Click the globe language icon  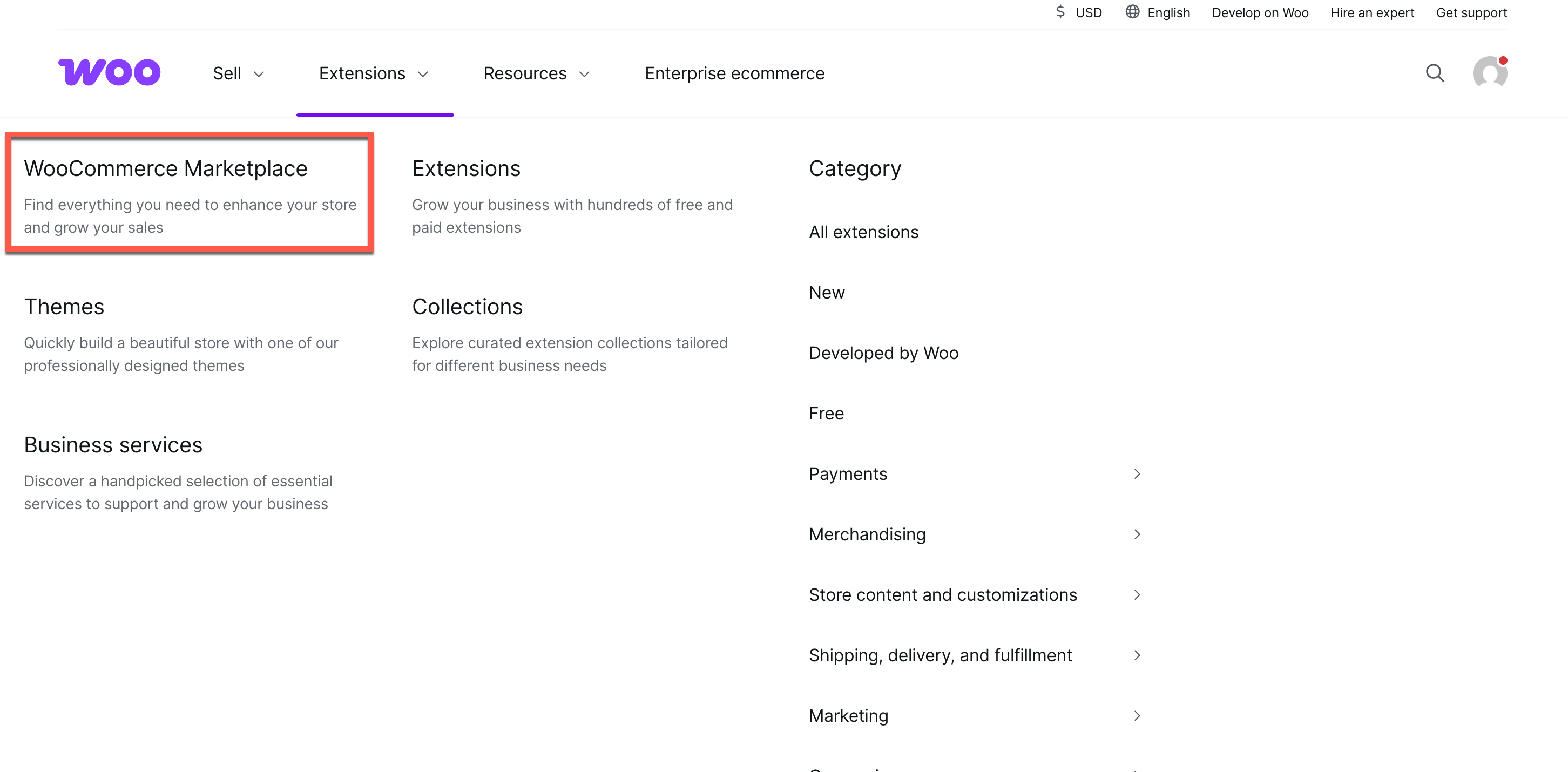point(1132,12)
